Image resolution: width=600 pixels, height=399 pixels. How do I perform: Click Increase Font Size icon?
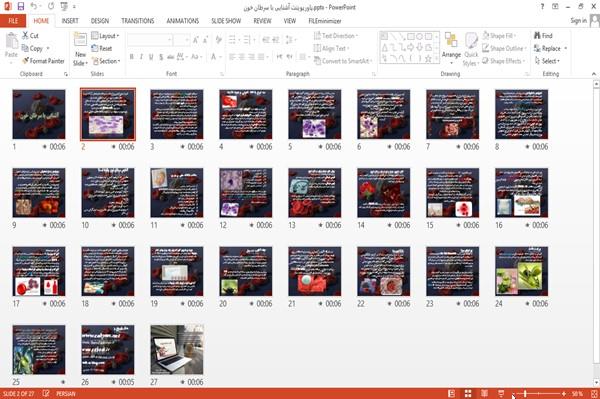point(196,40)
